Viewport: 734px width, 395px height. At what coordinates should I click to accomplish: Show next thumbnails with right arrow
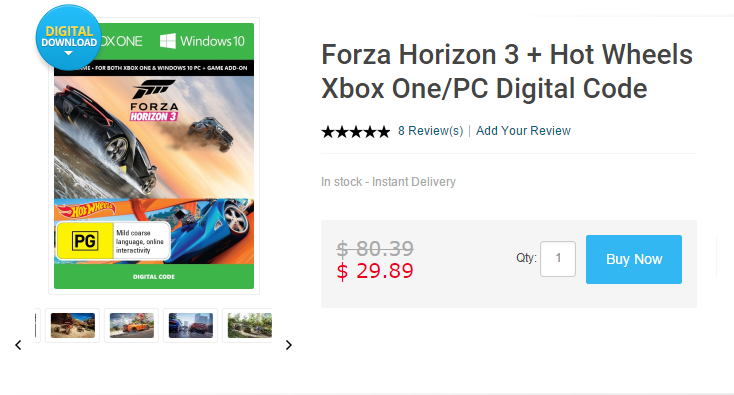click(288, 345)
